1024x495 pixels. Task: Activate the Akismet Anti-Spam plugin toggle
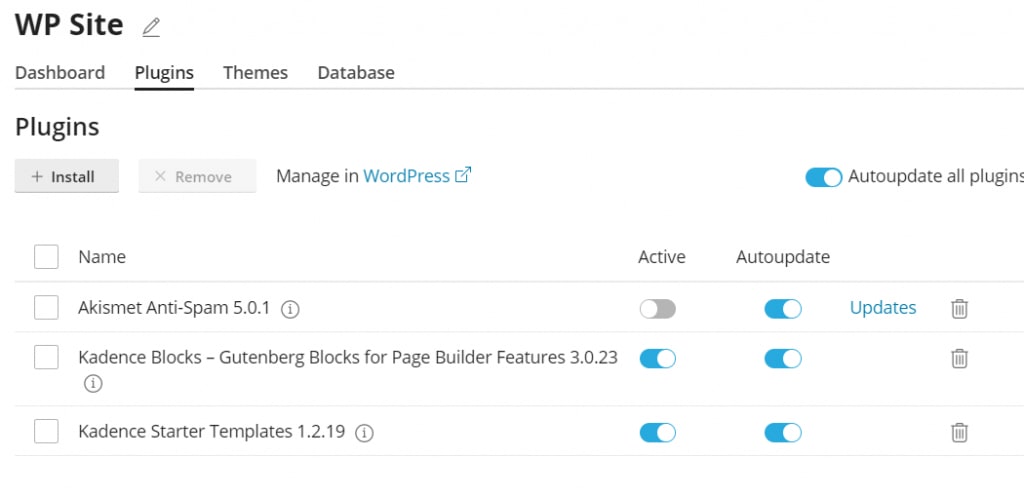pos(657,309)
